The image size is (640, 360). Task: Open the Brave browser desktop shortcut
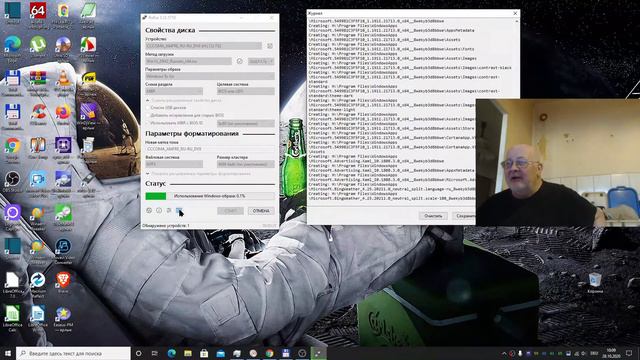pyautogui.click(x=63, y=282)
